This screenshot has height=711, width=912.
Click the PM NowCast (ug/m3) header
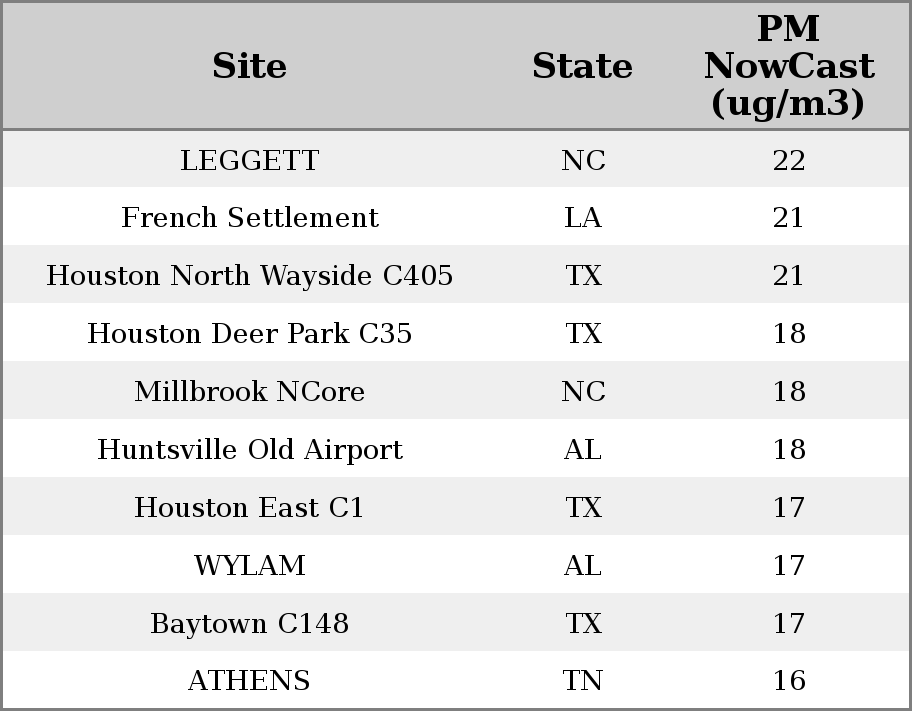[x=788, y=66]
